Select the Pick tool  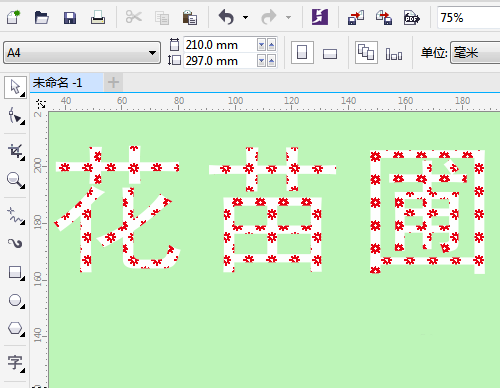[15, 87]
